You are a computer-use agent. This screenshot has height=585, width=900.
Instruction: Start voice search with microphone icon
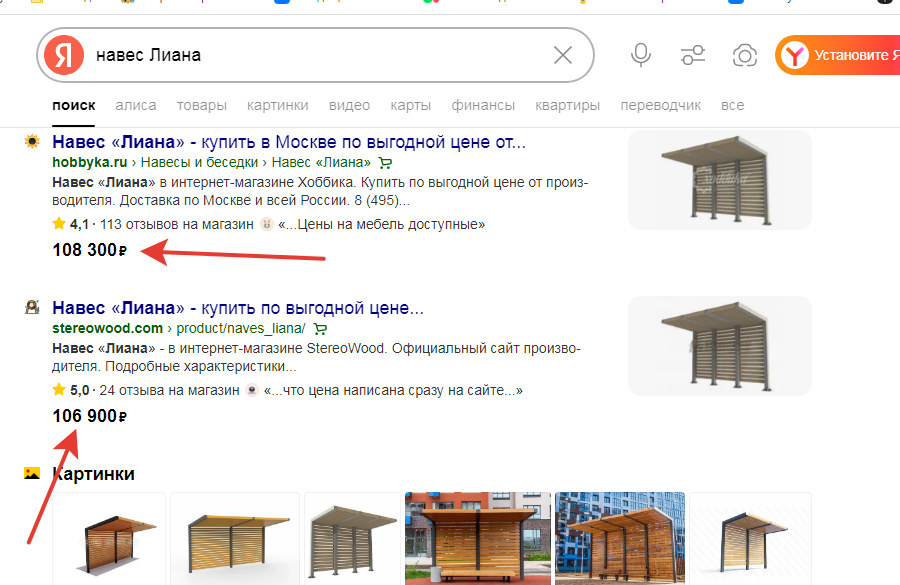tap(641, 55)
